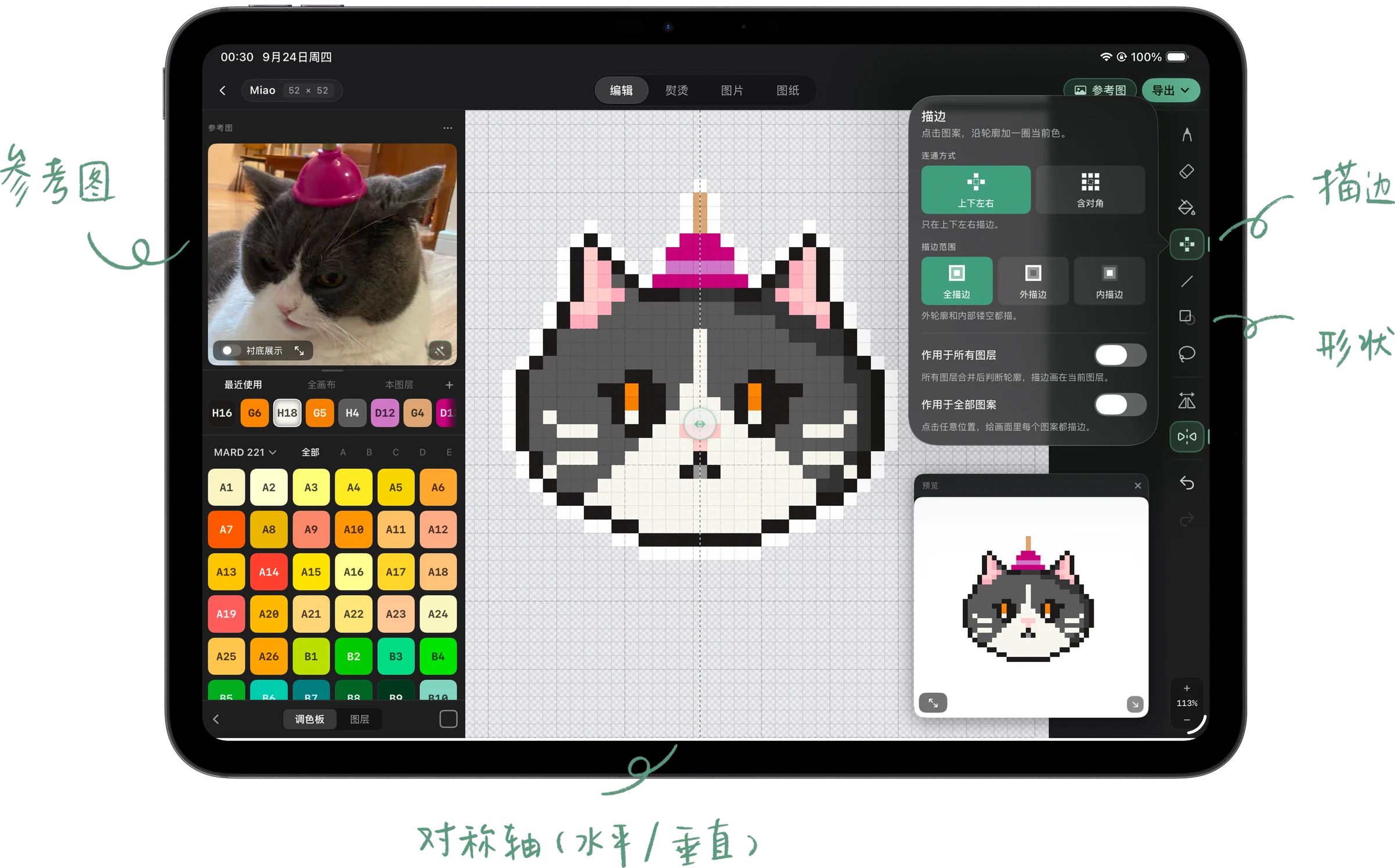Switch to the 熨烫 tab
The width and height of the screenshot is (1395, 868).
point(677,91)
